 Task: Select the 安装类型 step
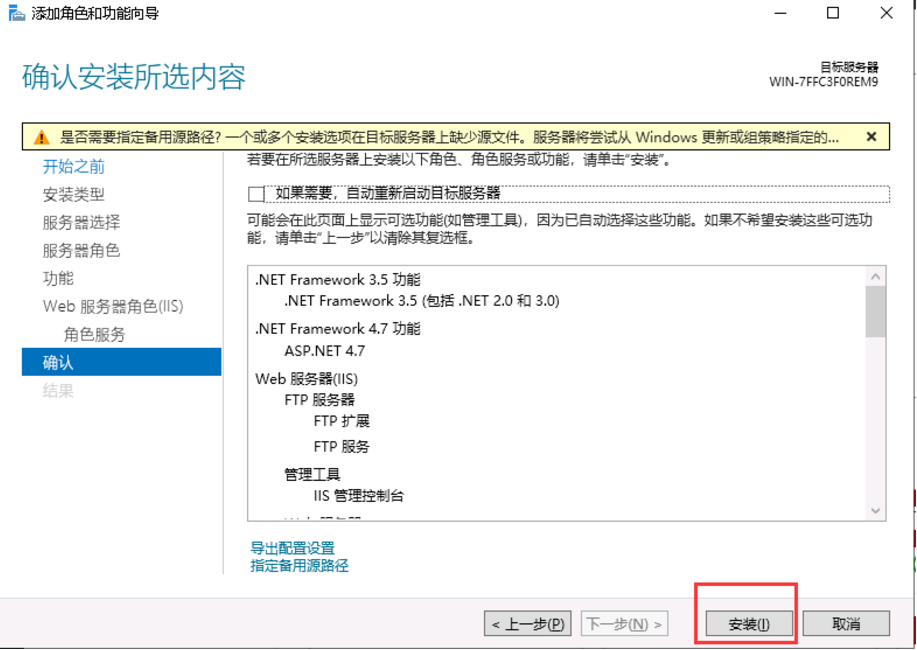(x=74, y=195)
